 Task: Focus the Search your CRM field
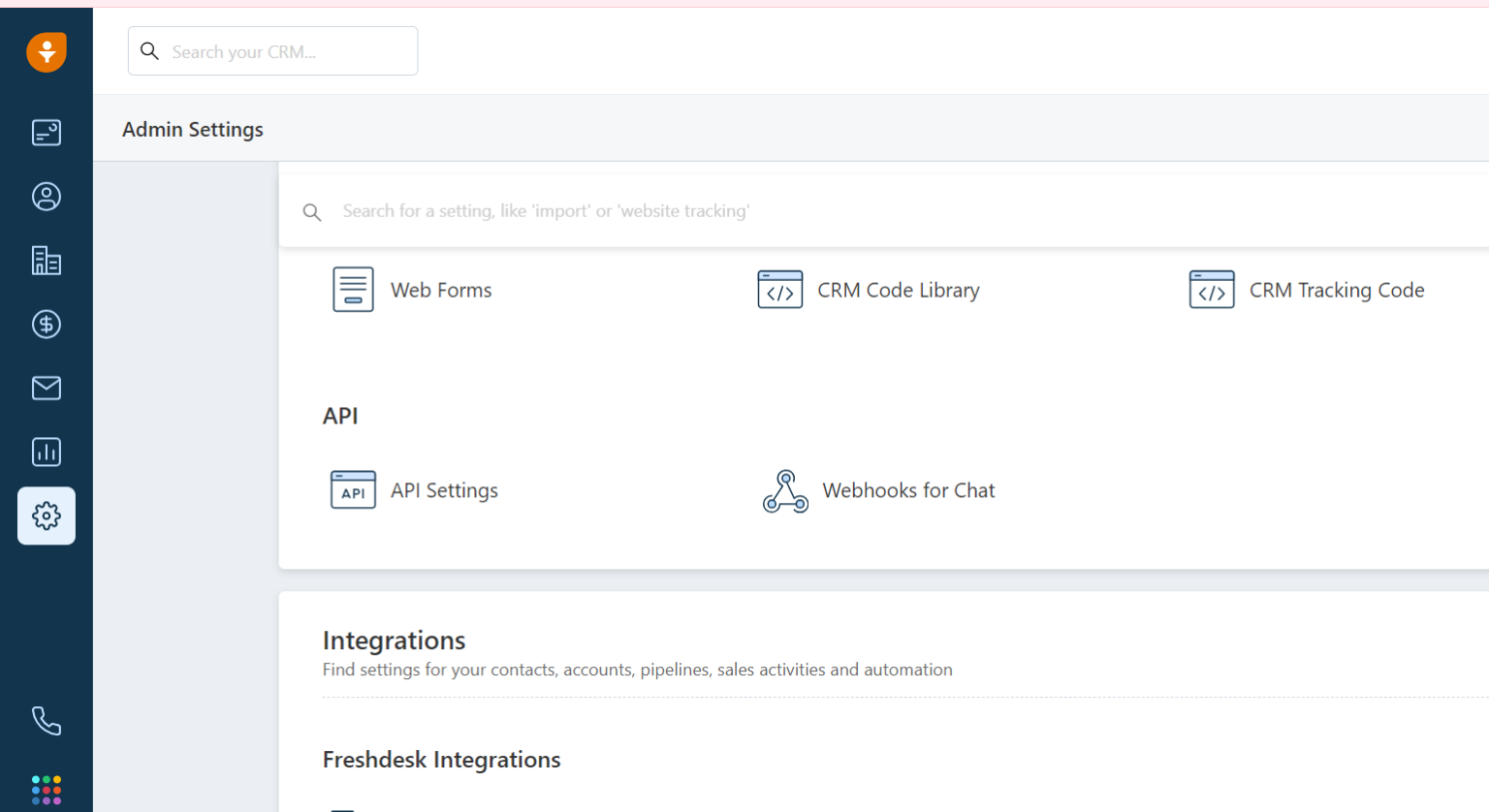point(286,51)
